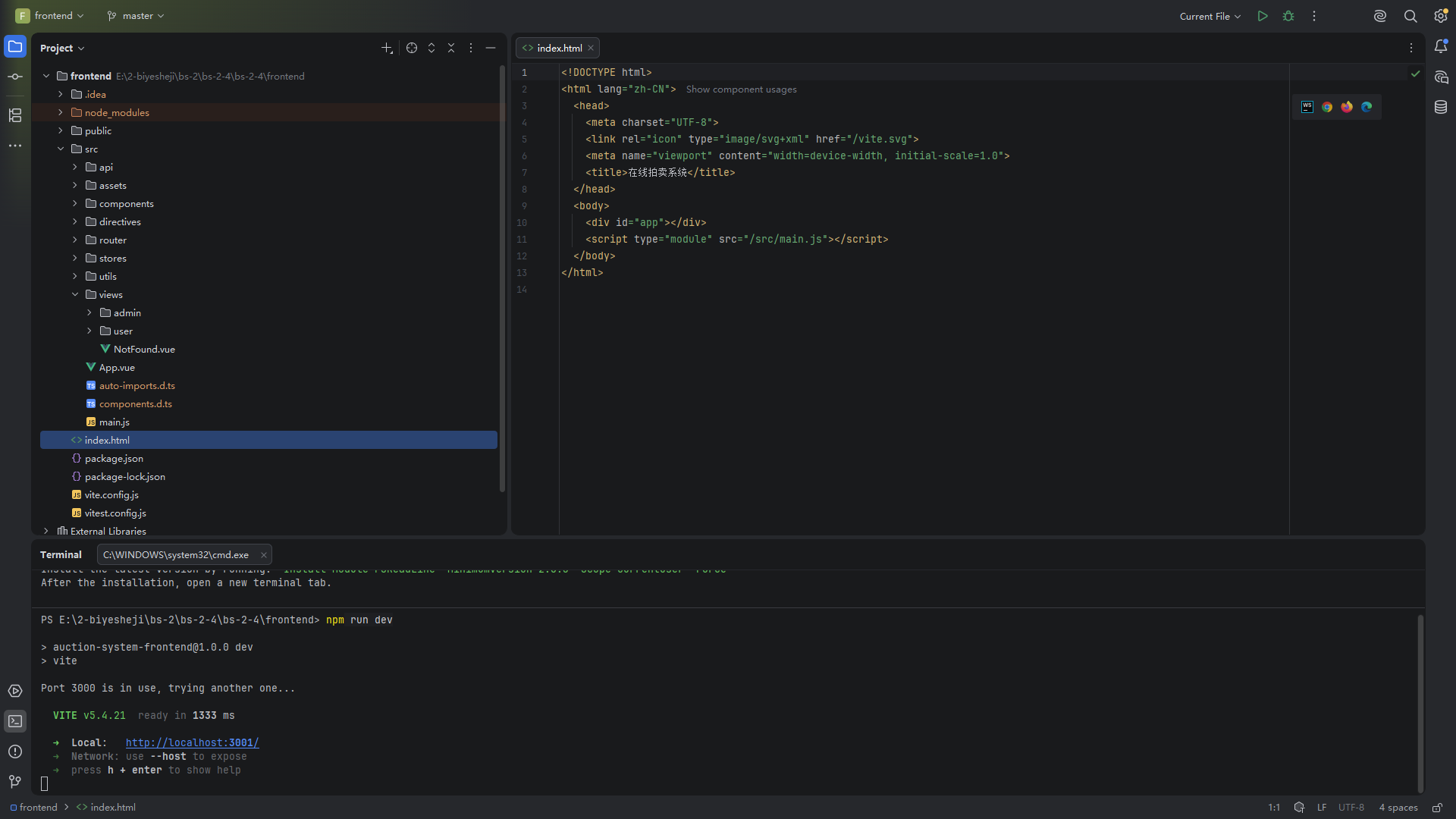Viewport: 1456px width, 819px height.
Task: Preview index.html in Firefox
Action: click(1347, 107)
